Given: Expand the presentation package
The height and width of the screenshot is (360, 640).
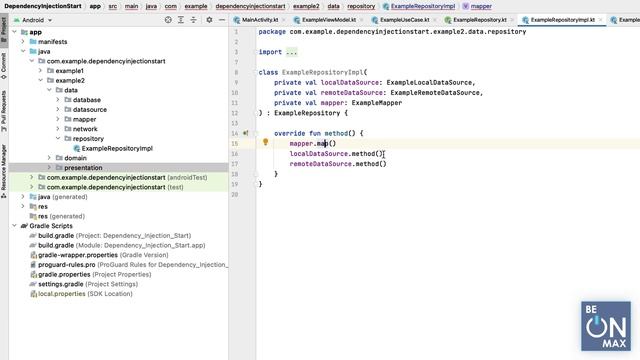Looking at the screenshot, I should 49,168.
